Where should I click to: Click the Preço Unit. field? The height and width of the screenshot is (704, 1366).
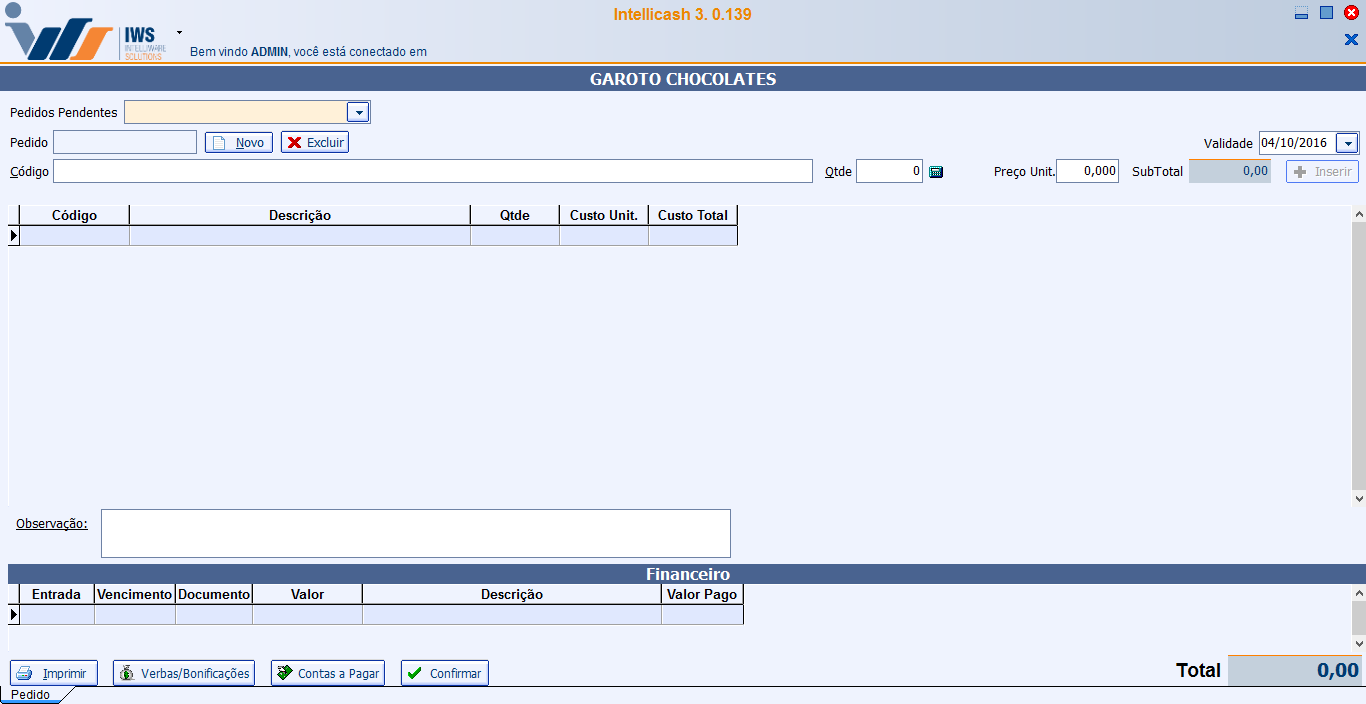click(x=1087, y=171)
